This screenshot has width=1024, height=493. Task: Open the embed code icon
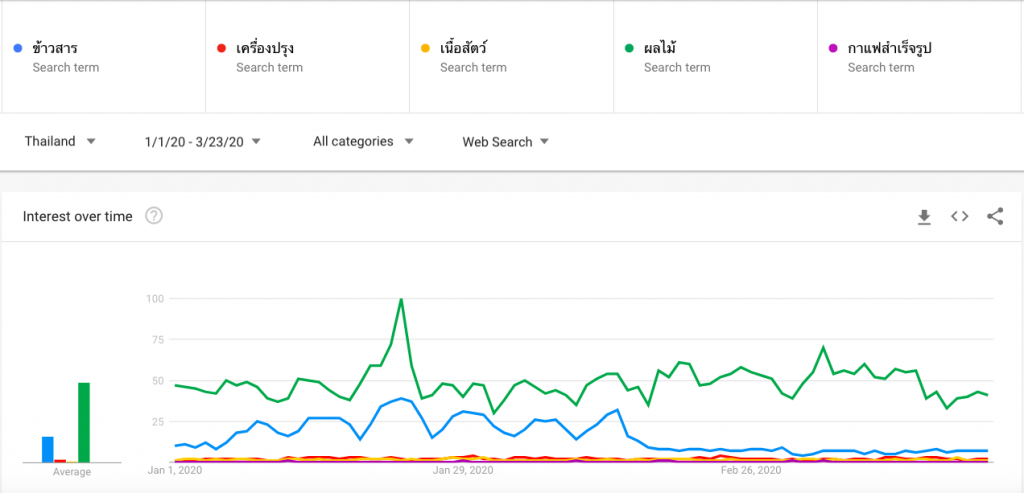coord(959,216)
